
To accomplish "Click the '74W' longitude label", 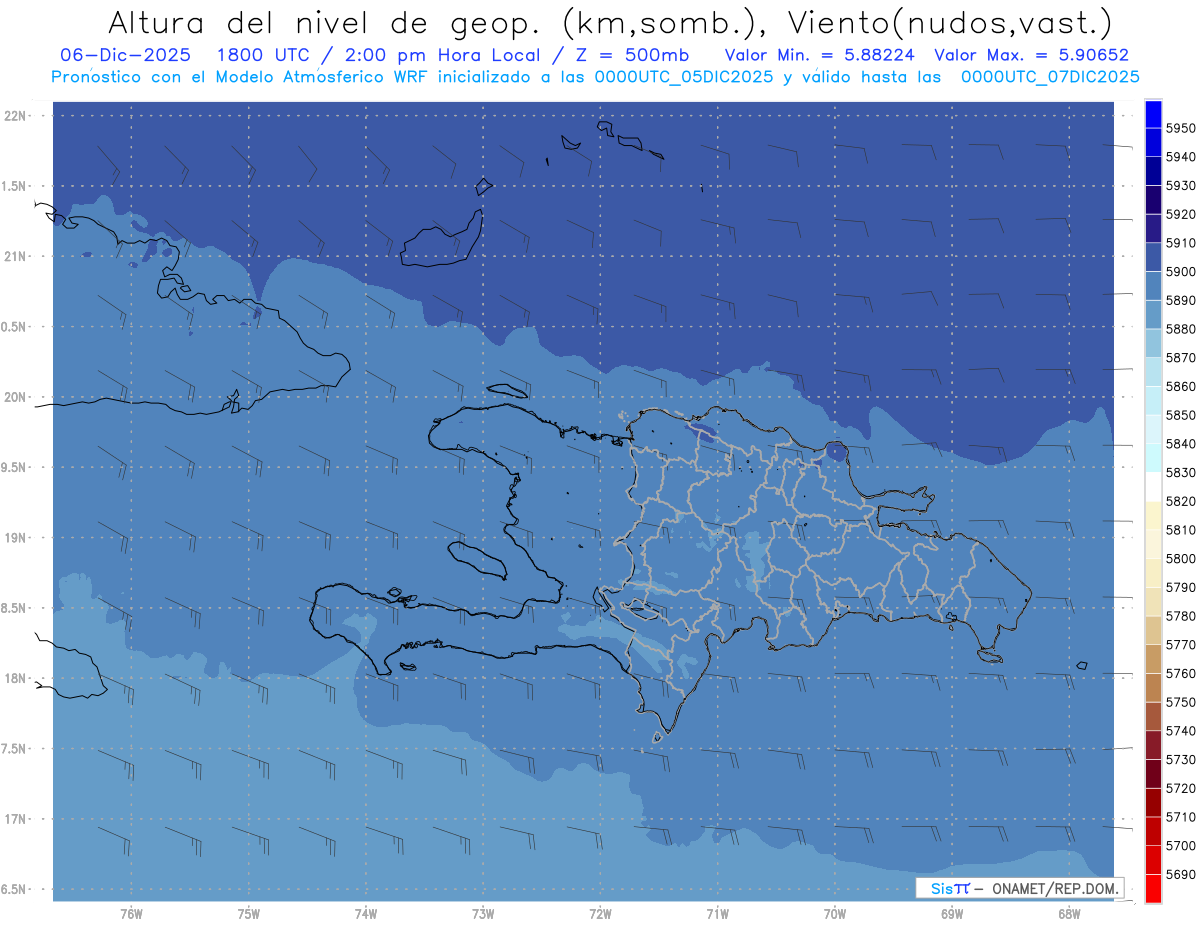I will [366, 914].
